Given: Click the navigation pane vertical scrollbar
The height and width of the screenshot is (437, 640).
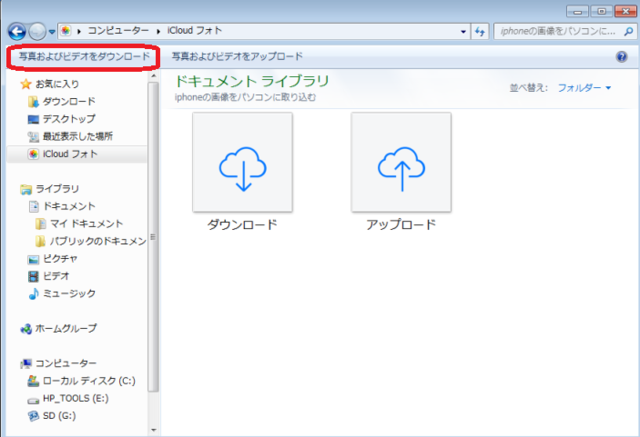Looking at the screenshot, I should pos(153,250).
